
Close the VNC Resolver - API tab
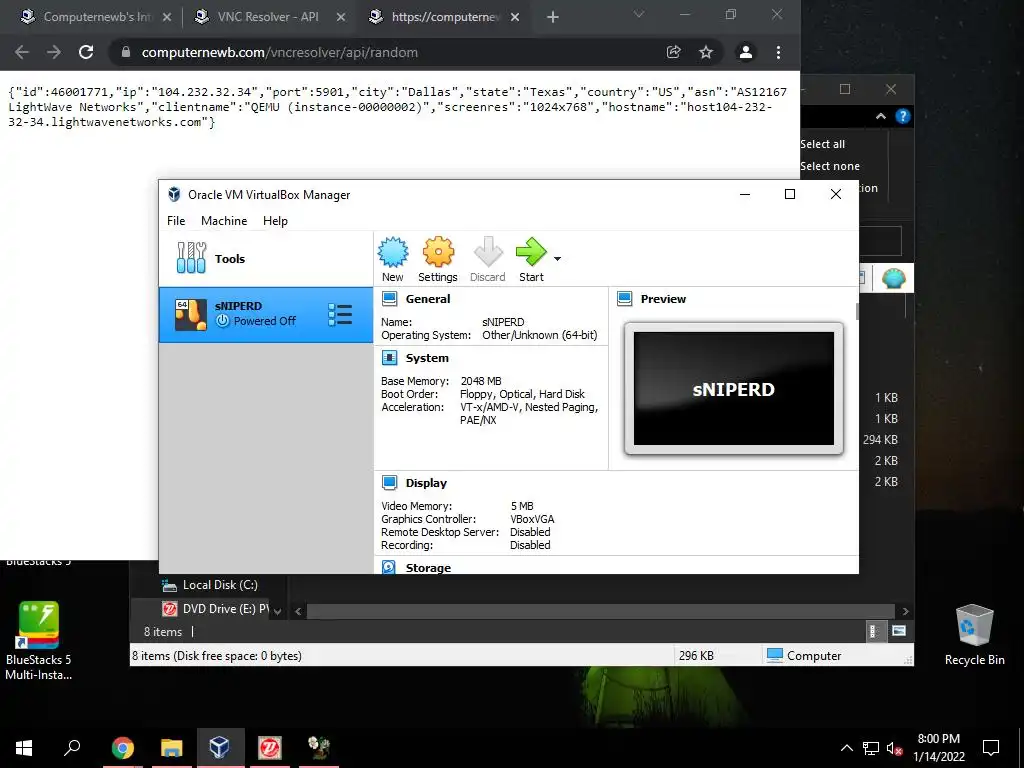coord(341,17)
